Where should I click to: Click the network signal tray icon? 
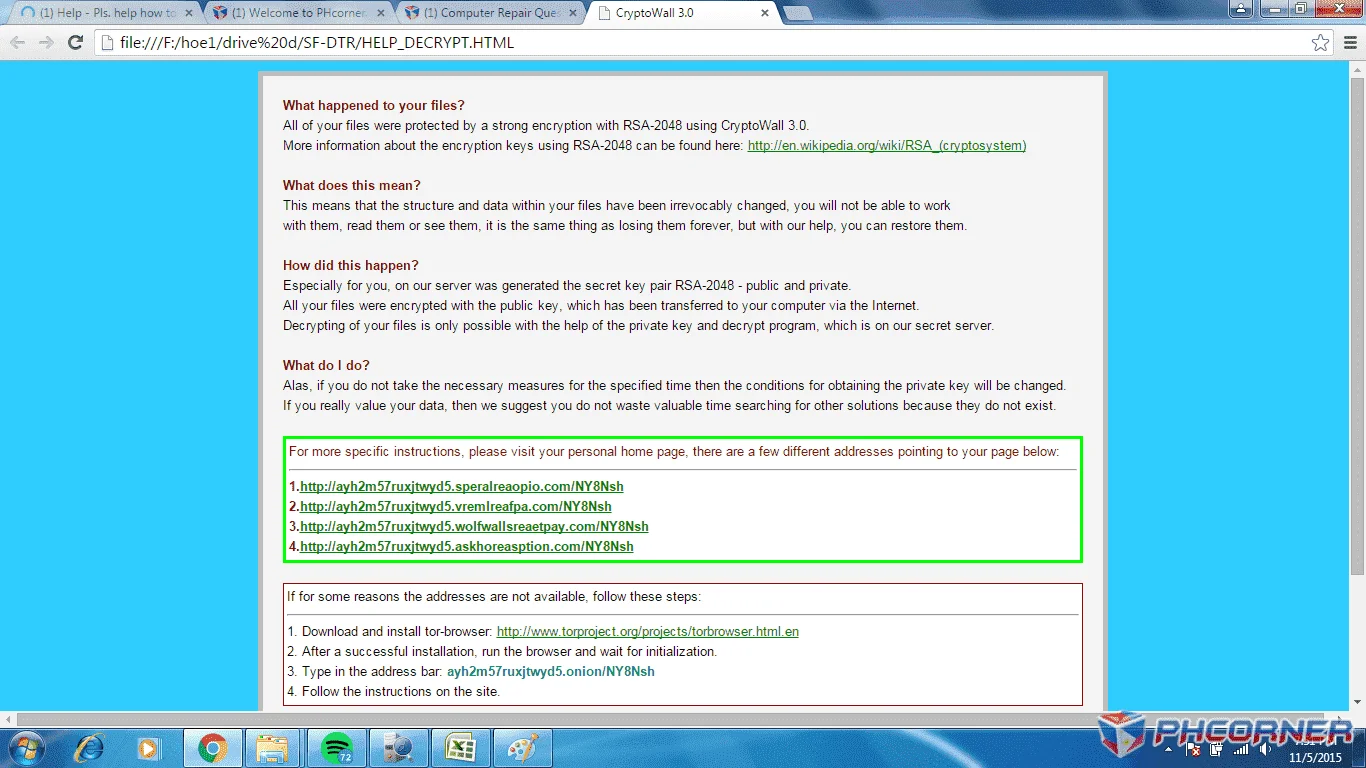1241,748
